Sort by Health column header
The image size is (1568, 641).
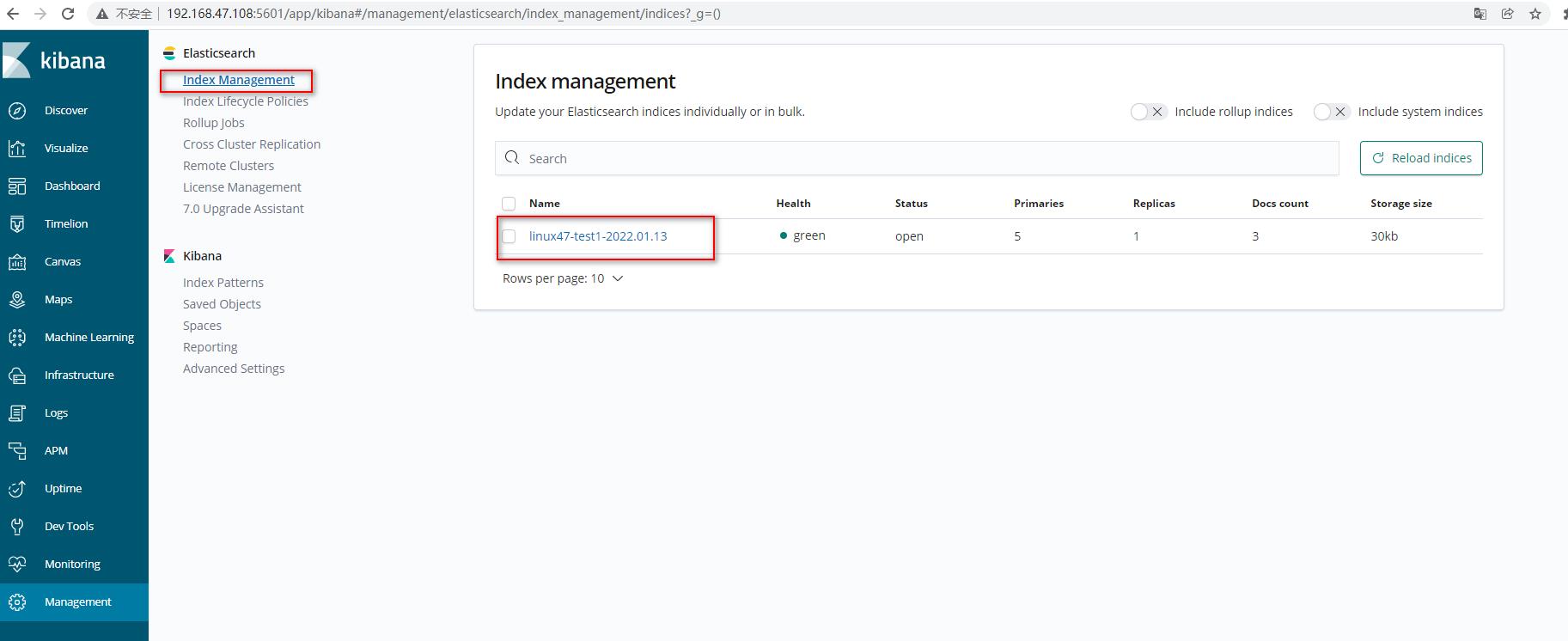[793, 204]
